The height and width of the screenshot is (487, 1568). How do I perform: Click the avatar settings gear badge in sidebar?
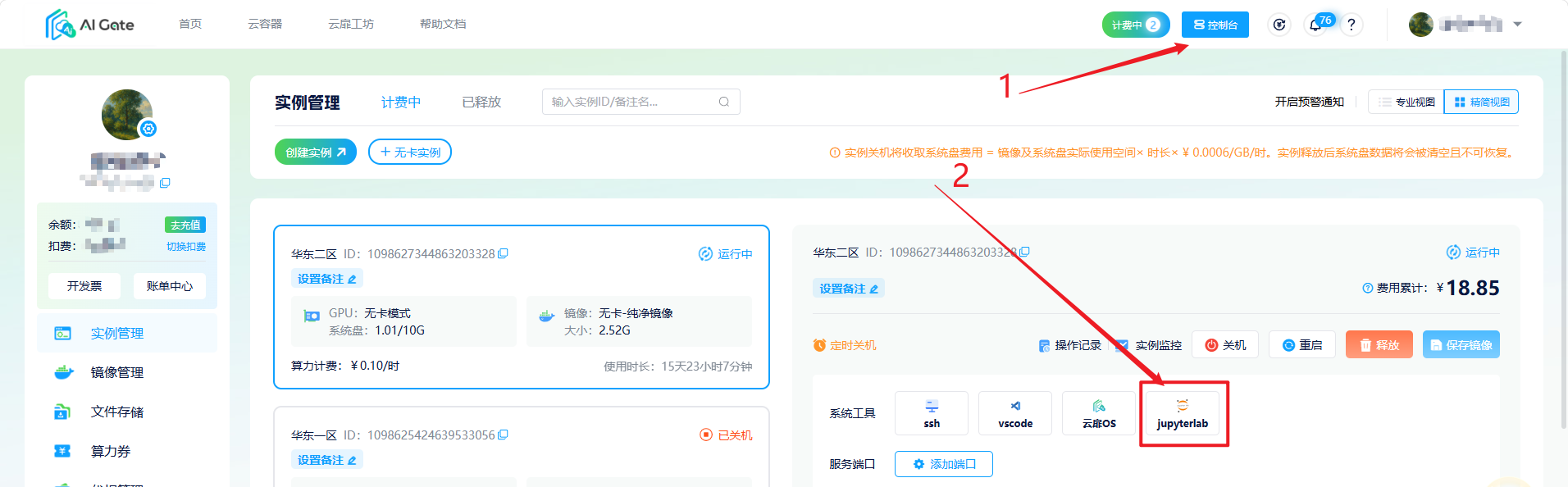(148, 129)
